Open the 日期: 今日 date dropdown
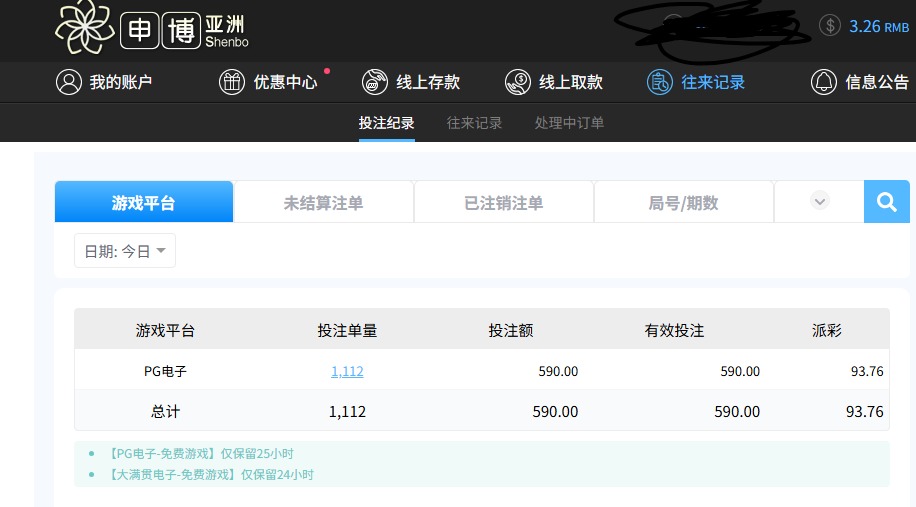Screen dimensions: 916x507 pos(125,251)
